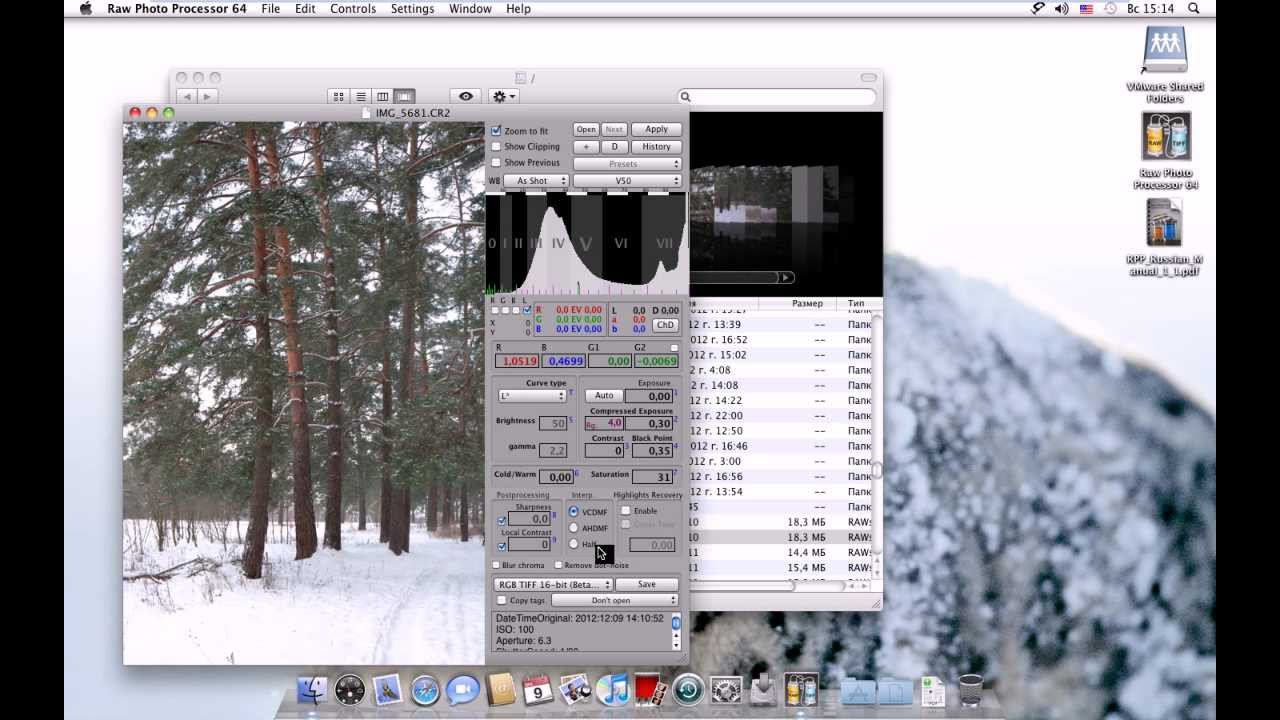This screenshot has height=720, width=1280.
Task: Open the Finder action gear menu
Action: click(x=503, y=96)
